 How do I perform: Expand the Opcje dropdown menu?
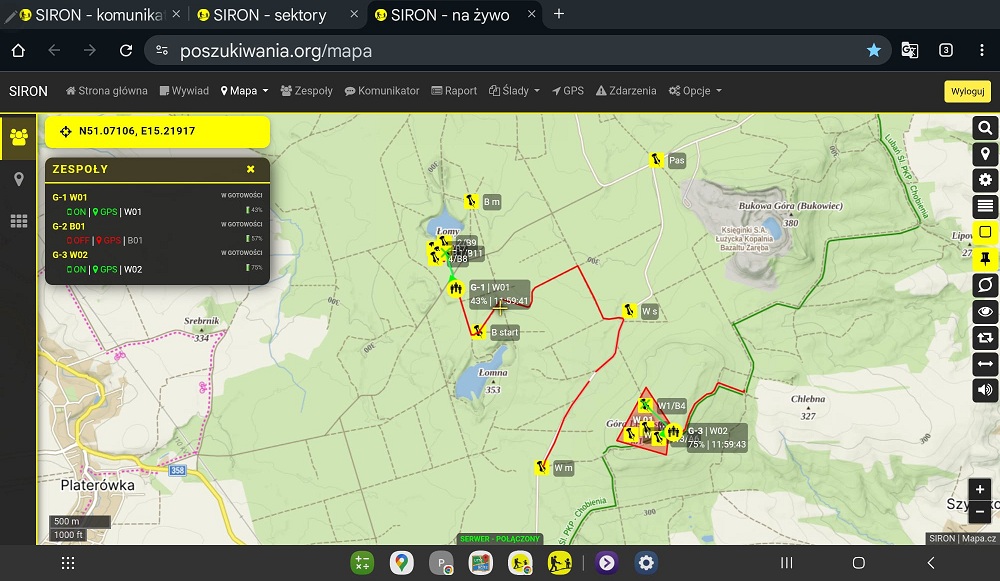pos(695,91)
